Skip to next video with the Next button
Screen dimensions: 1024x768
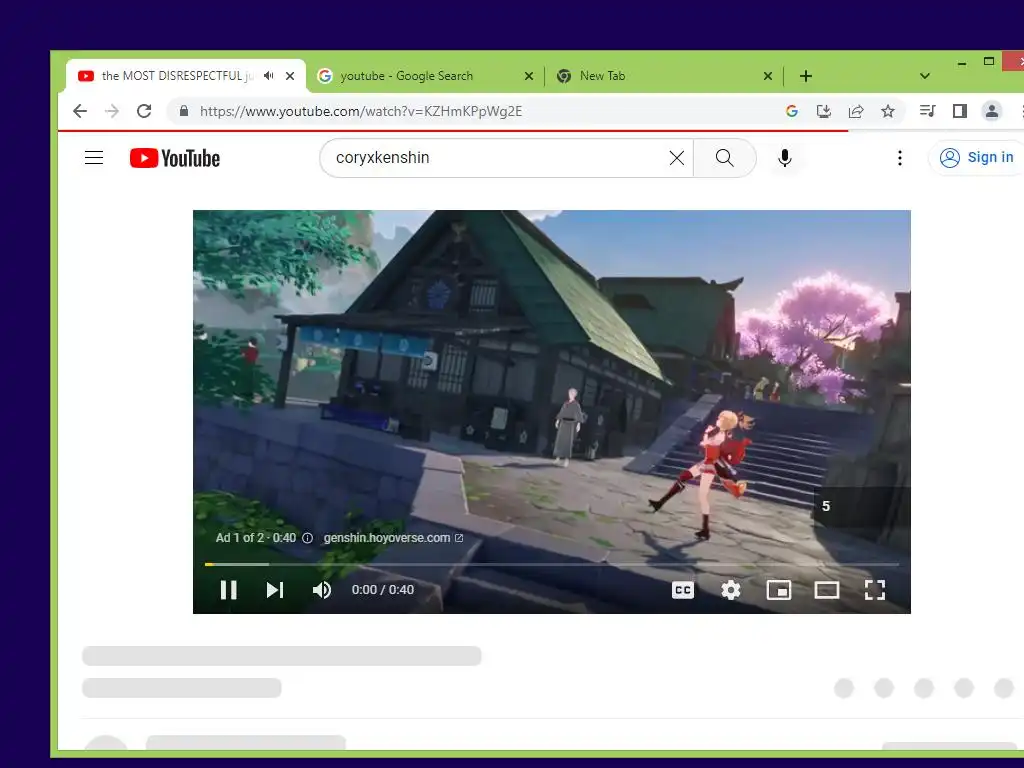tap(275, 590)
